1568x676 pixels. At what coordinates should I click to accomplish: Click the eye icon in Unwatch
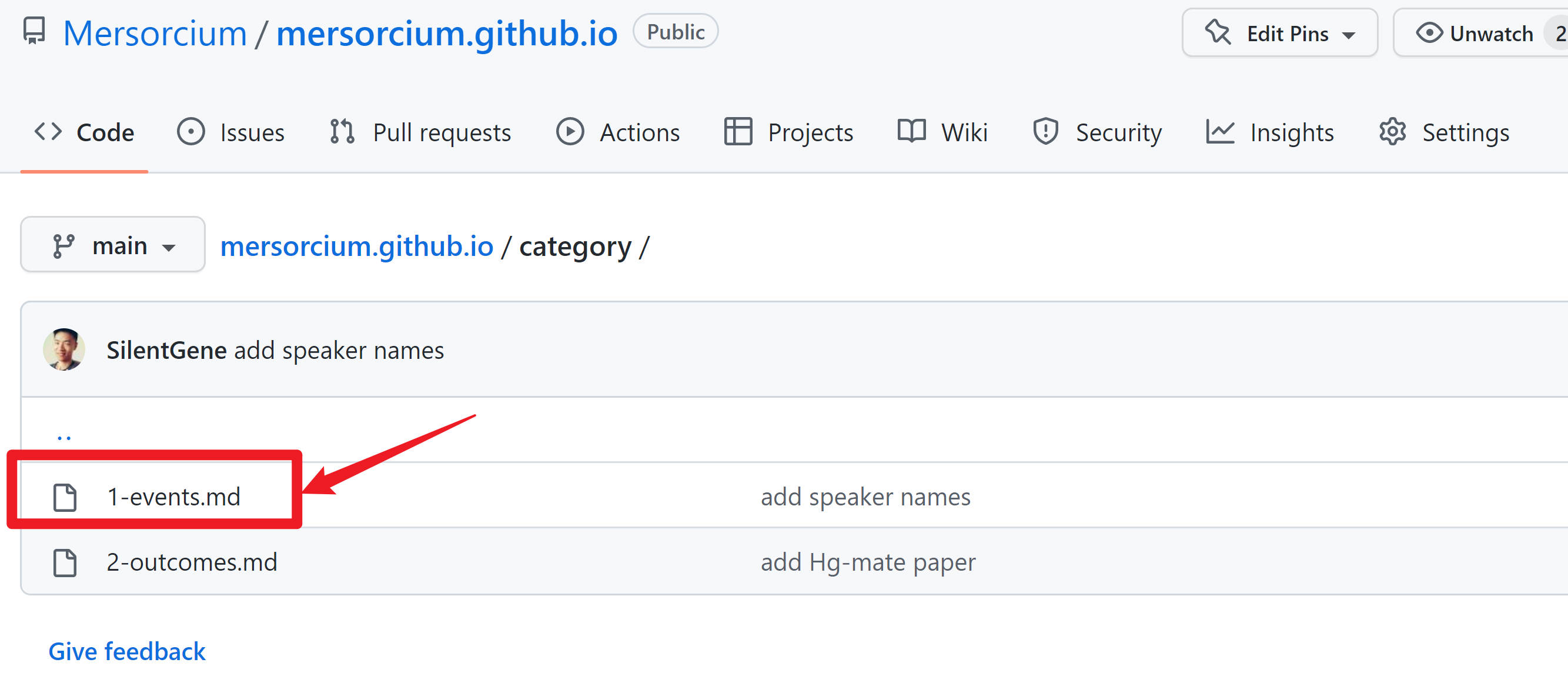[x=1429, y=33]
